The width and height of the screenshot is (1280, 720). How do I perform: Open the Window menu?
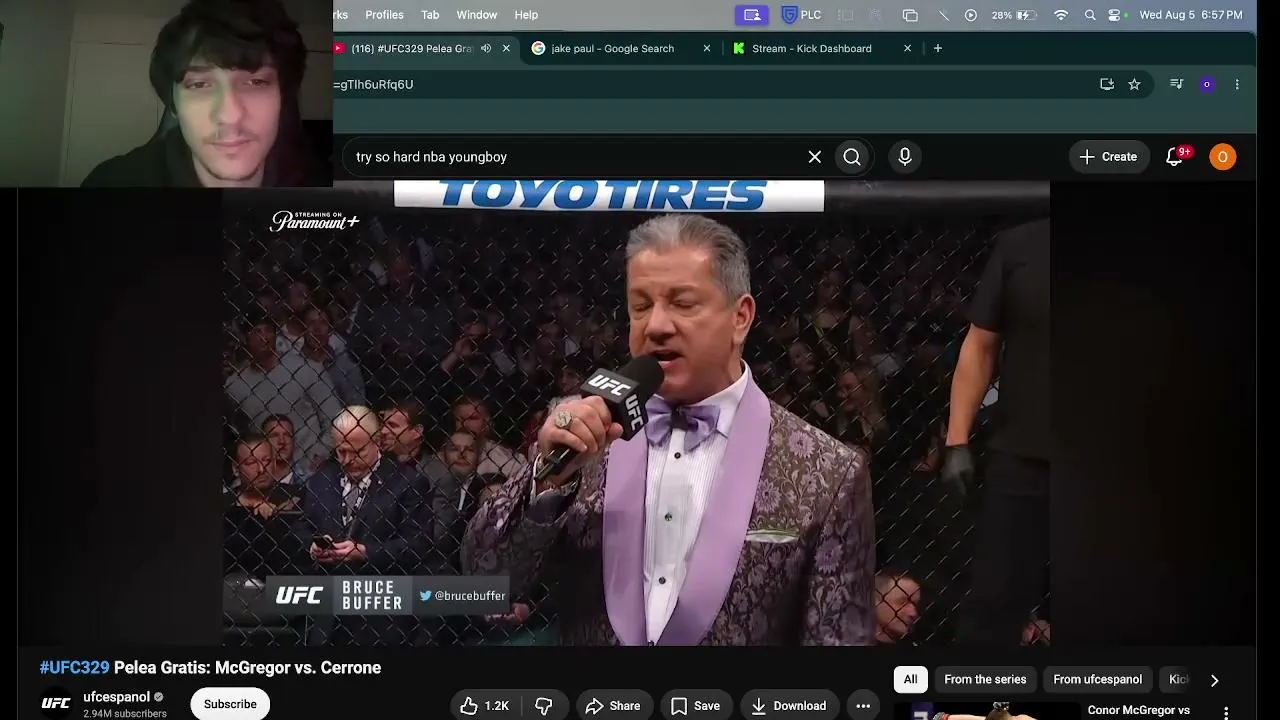[477, 15]
